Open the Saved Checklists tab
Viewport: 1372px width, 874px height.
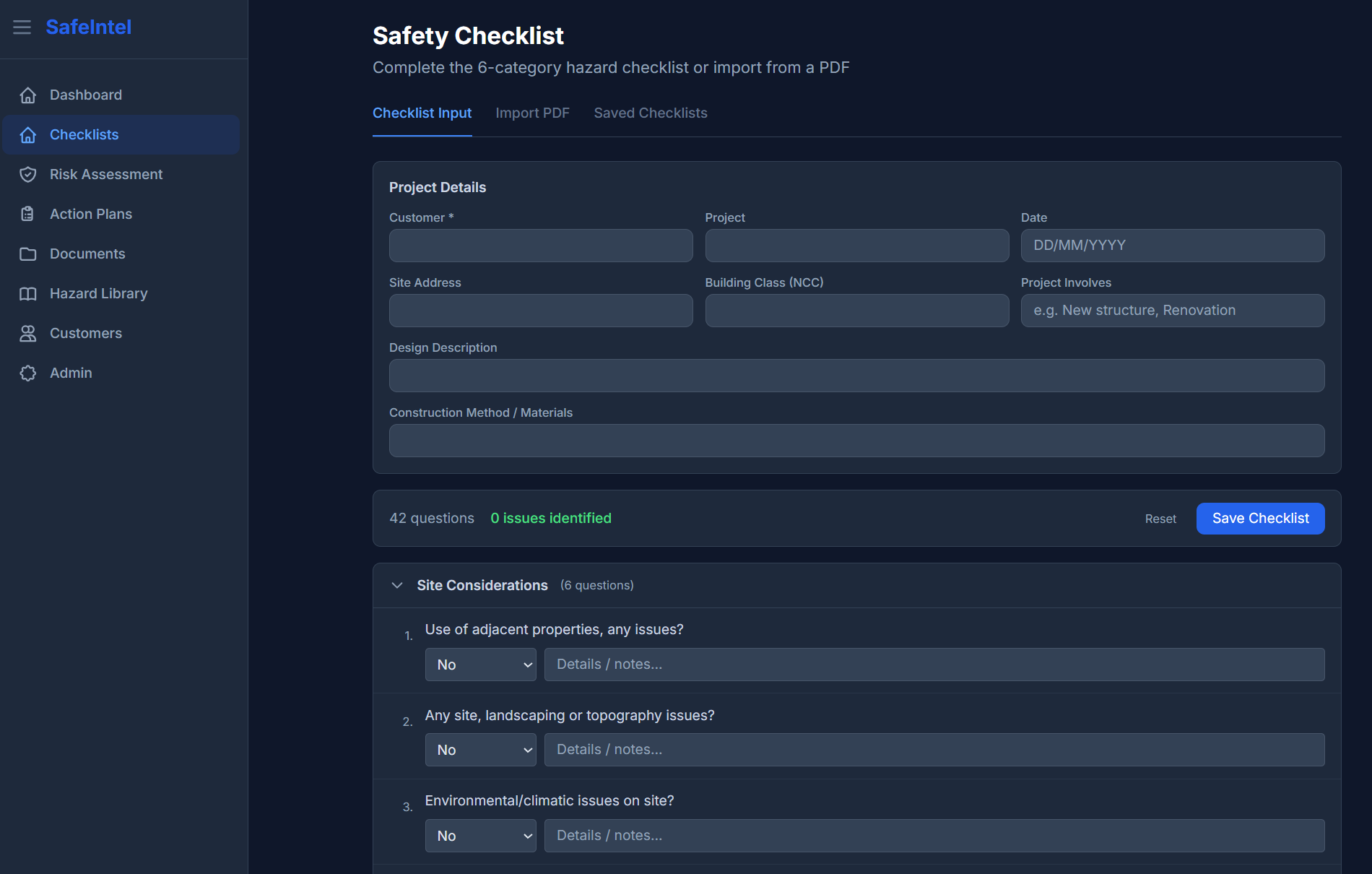point(651,113)
